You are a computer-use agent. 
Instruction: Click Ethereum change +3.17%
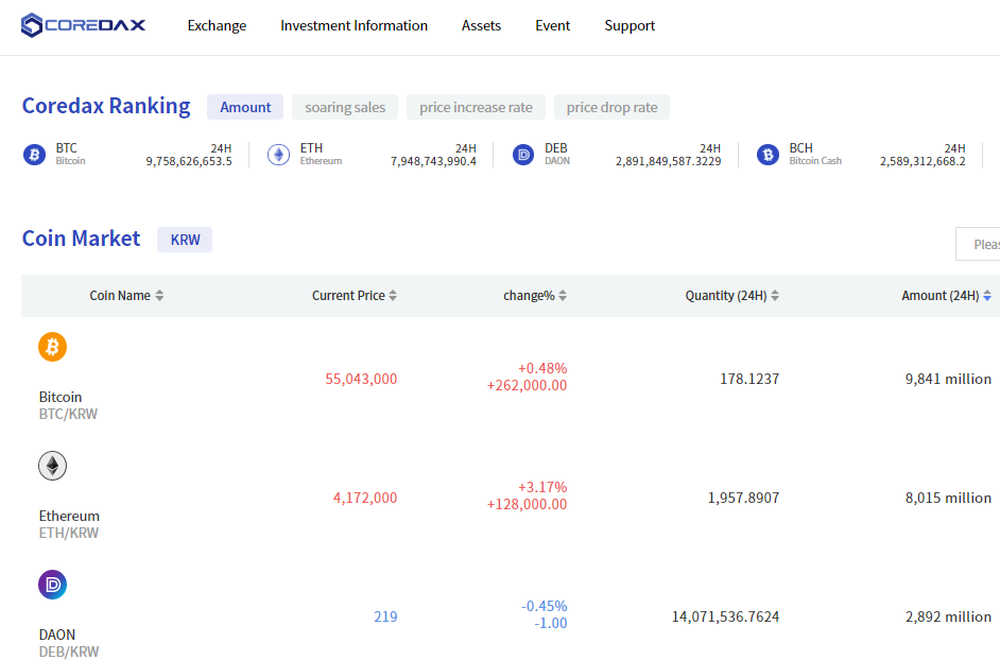pyautogui.click(x=542, y=487)
